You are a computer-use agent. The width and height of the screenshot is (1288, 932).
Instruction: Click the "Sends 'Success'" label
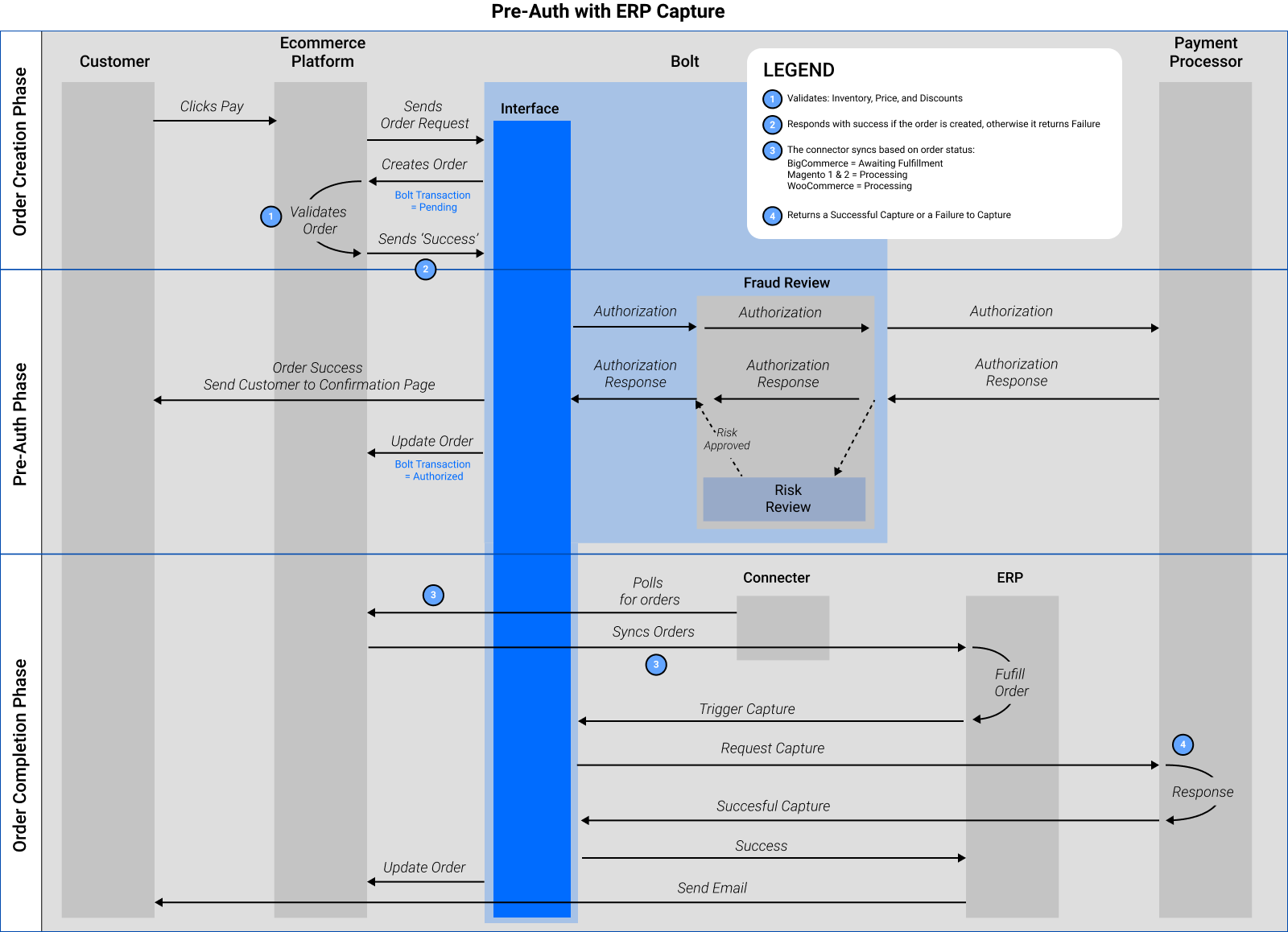[428, 239]
